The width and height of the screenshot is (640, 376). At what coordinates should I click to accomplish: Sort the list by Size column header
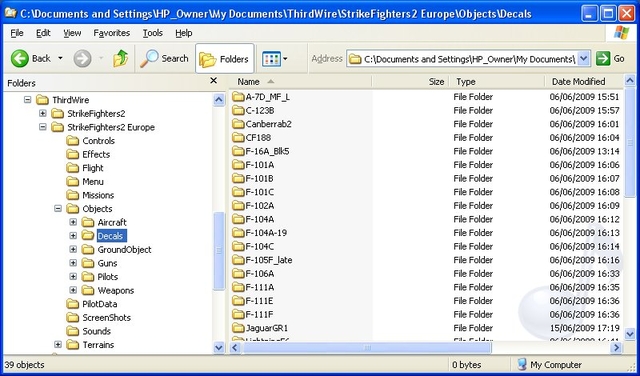(x=410, y=82)
